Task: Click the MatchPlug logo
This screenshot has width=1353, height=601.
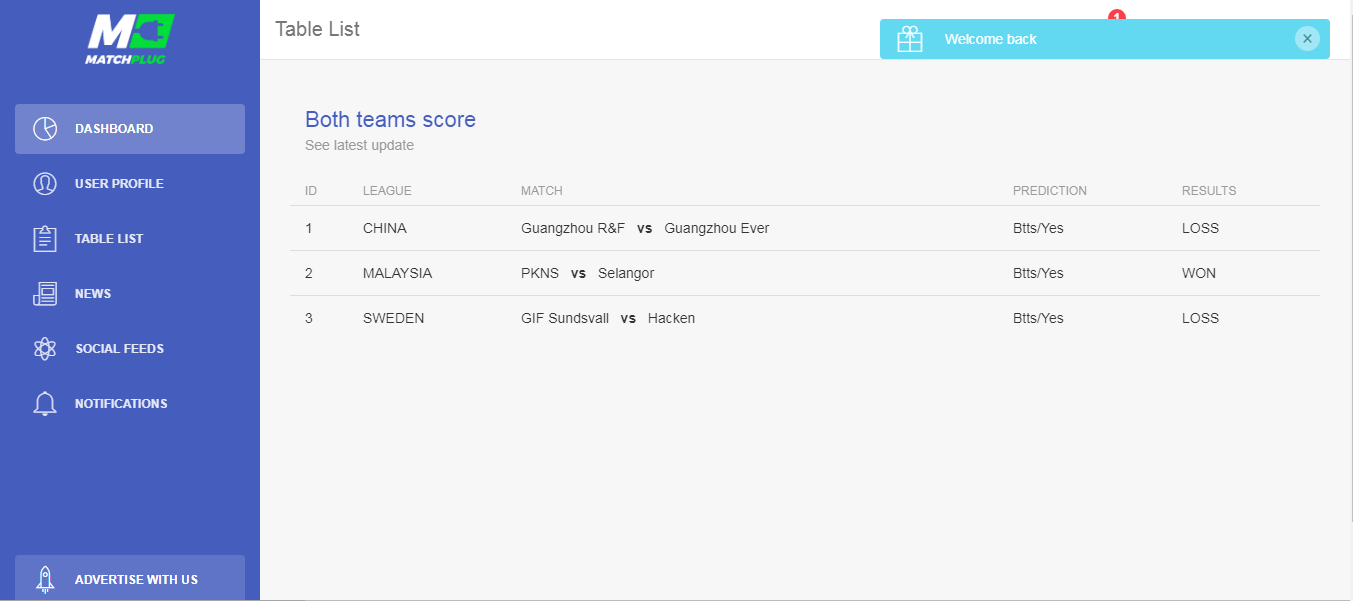Action: pyautogui.click(x=130, y=40)
